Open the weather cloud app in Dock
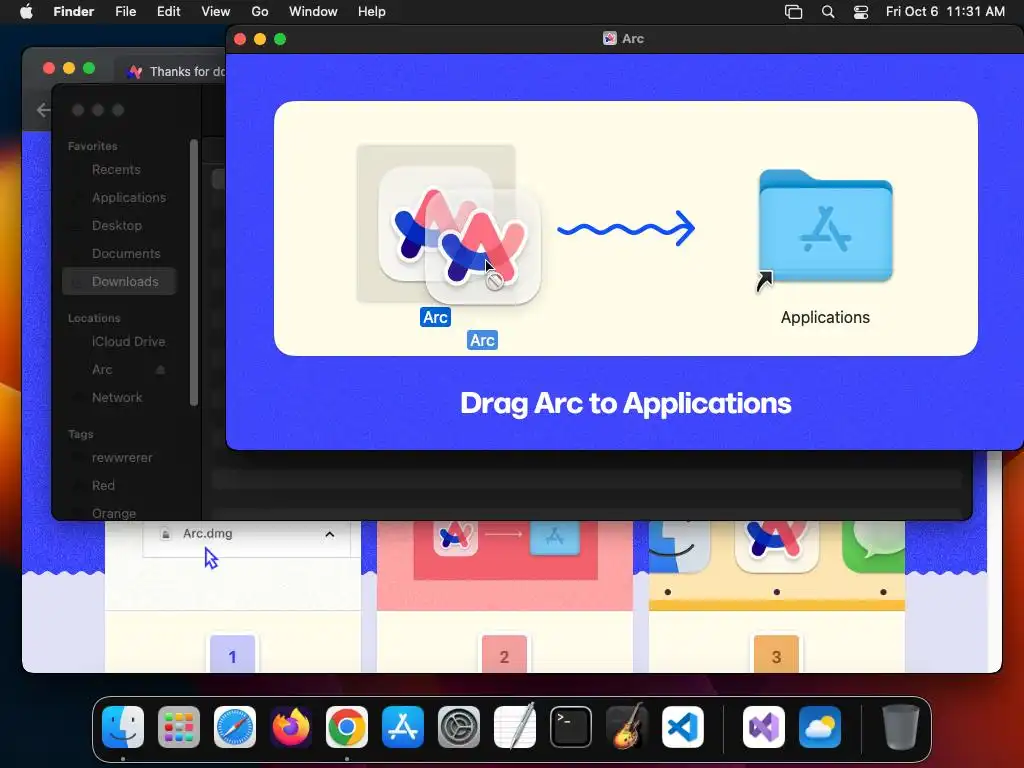 coord(820,727)
